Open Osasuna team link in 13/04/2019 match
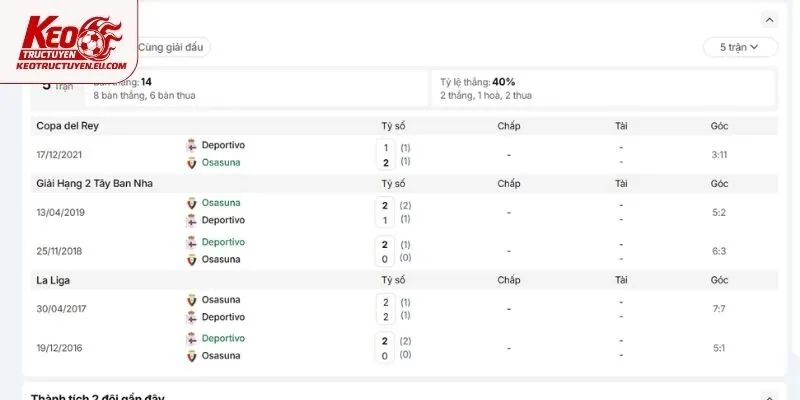 click(x=221, y=203)
